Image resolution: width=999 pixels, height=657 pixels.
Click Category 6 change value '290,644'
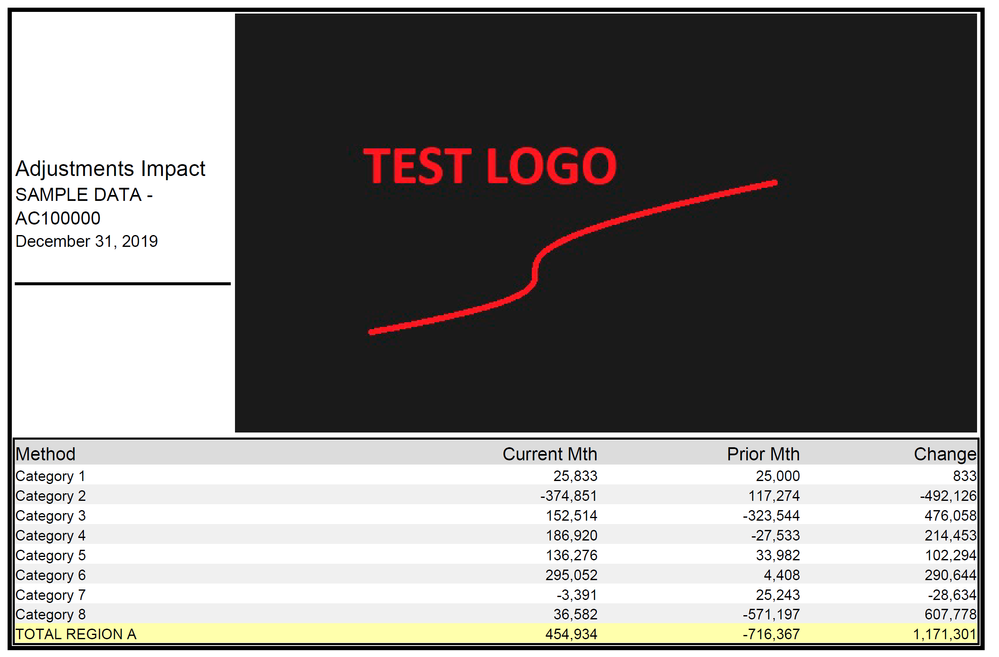(x=951, y=575)
